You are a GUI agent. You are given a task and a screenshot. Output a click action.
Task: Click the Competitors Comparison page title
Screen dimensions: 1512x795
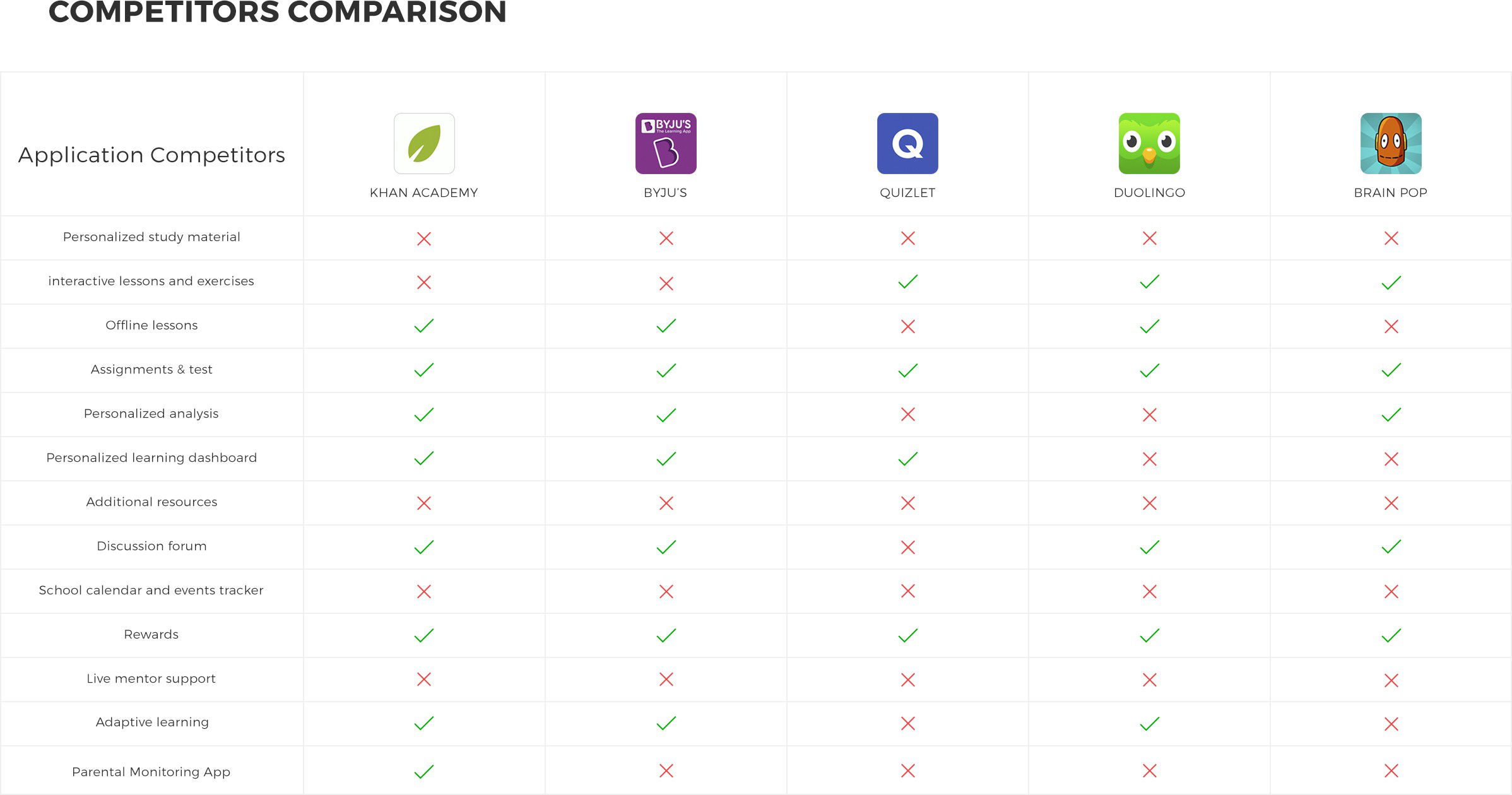278,13
